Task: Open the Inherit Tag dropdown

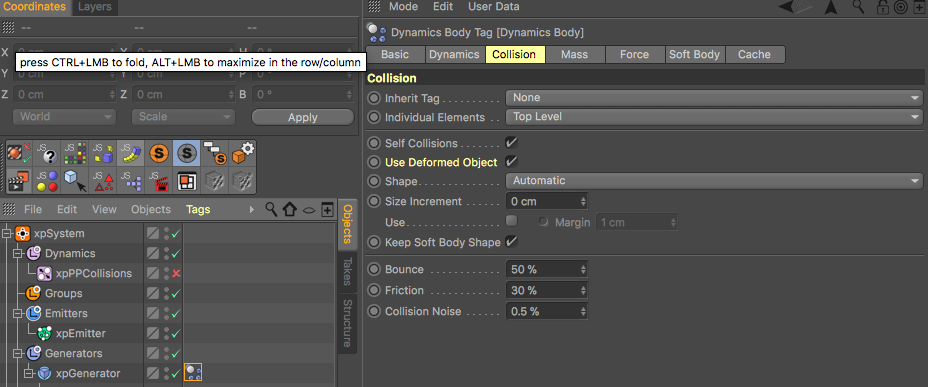Action: point(714,98)
